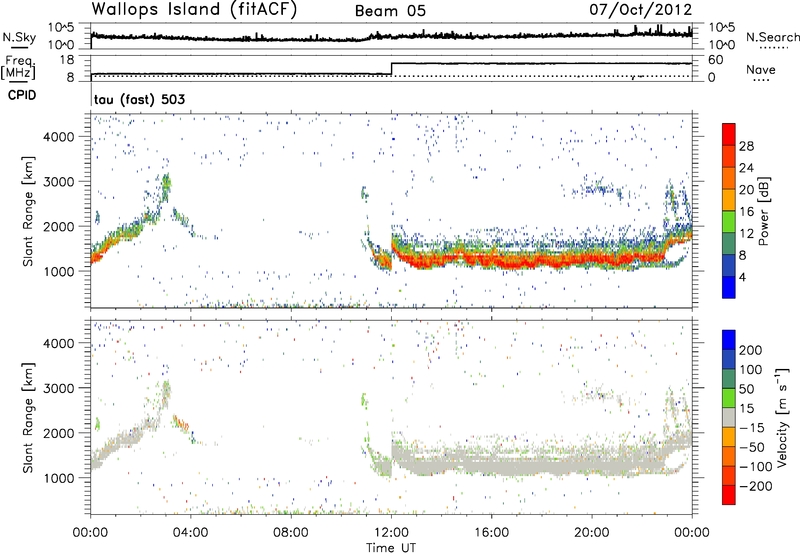Image resolution: width=800 pixels, height=554 pixels.
Task: Click the 'Freq. [MHz]' axis label
Action: (18, 67)
